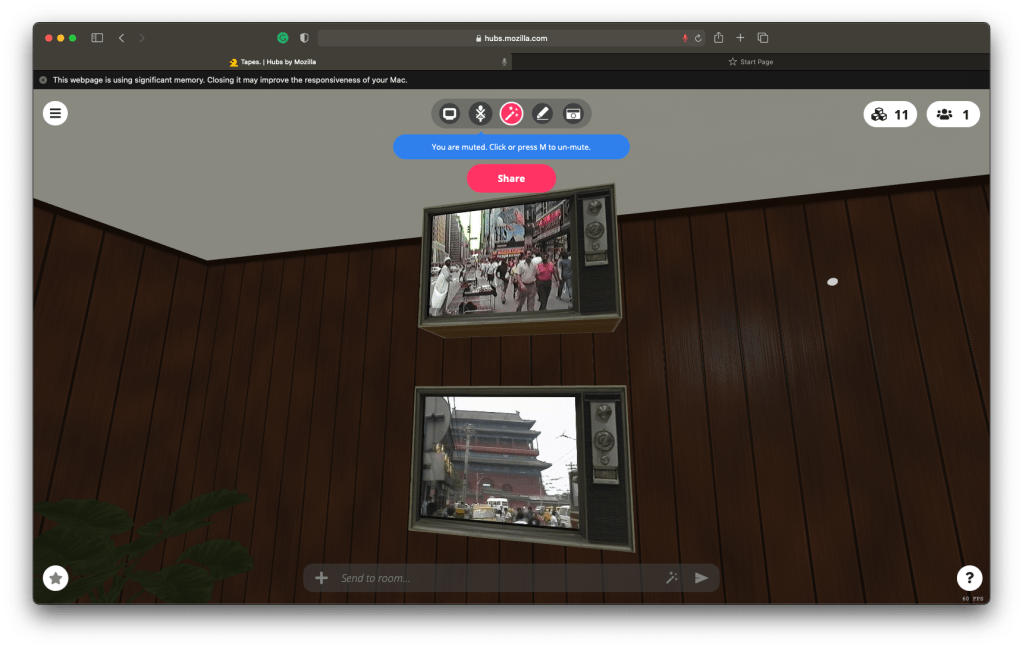Open the Hubs hamburger menu
Screen dimensions: 1023x648
click(55, 113)
